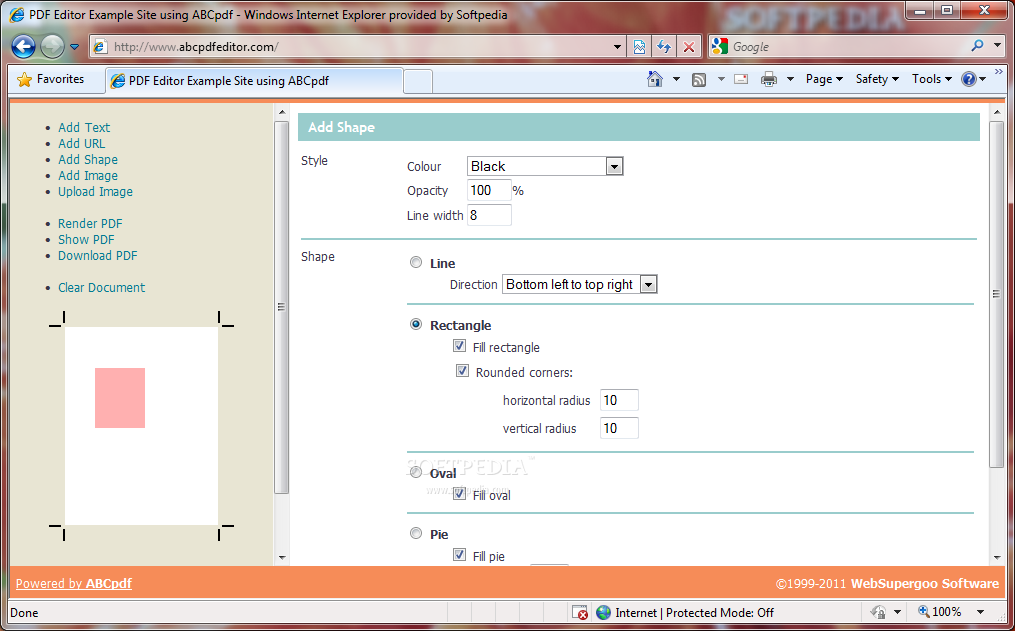Image resolution: width=1015 pixels, height=631 pixels.
Task: Click the Render PDF link
Action: (x=90, y=223)
